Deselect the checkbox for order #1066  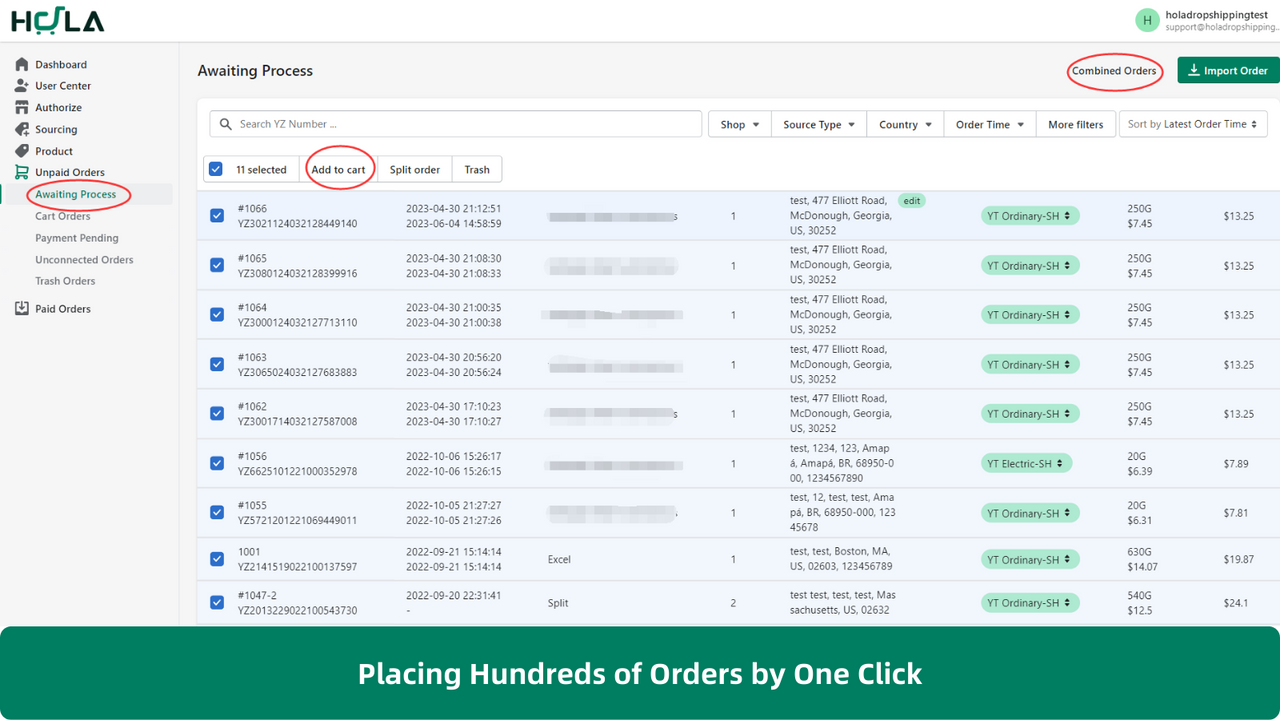[x=216, y=215]
